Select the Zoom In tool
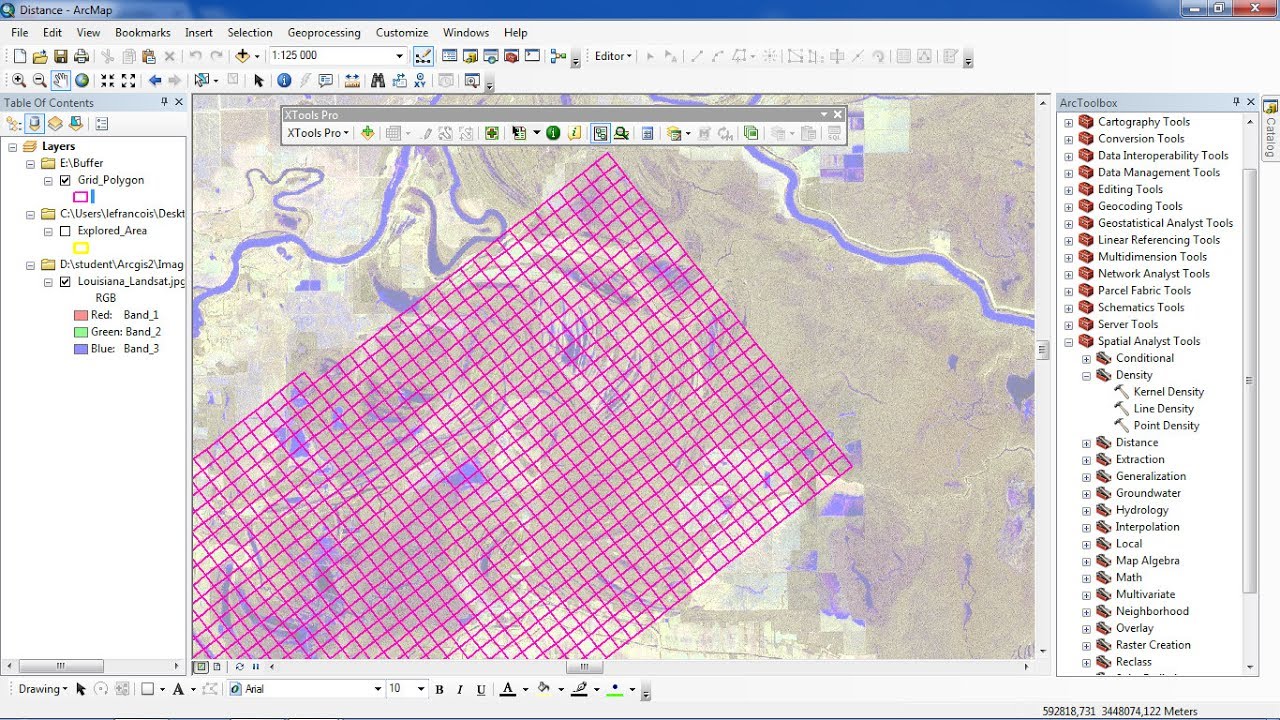The image size is (1280, 720). tap(19, 80)
